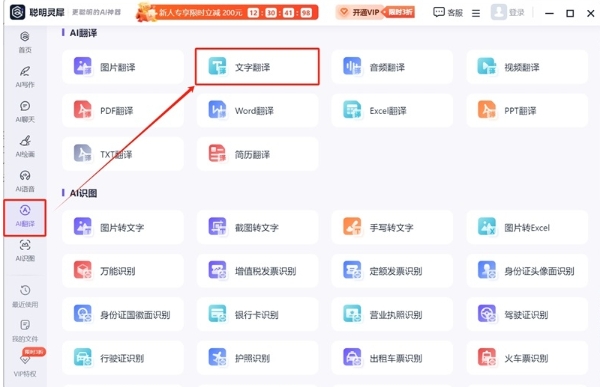Open AI识图 in the sidebar
600x387 pixels.
point(25,251)
